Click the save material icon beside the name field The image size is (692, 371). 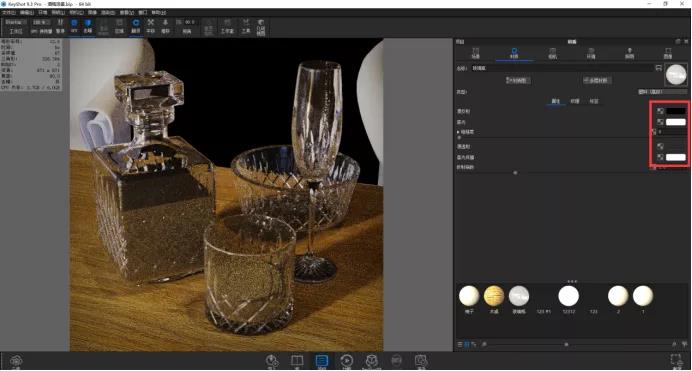pyautogui.click(x=658, y=68)
